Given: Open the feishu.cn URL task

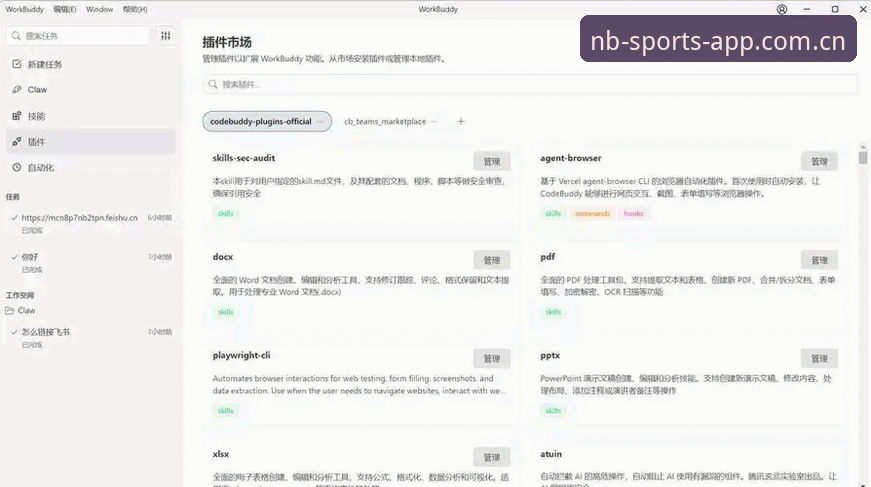Looking at the screenshot, I should (x=91, y=223).
